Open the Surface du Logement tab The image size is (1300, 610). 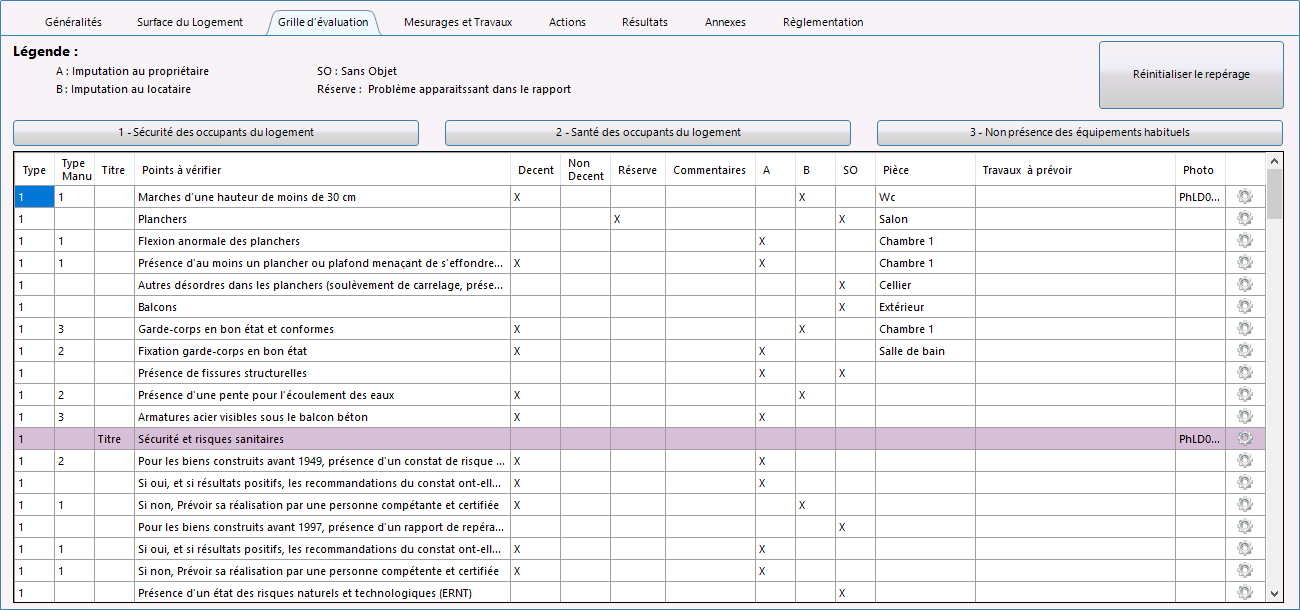click(190, 22)
